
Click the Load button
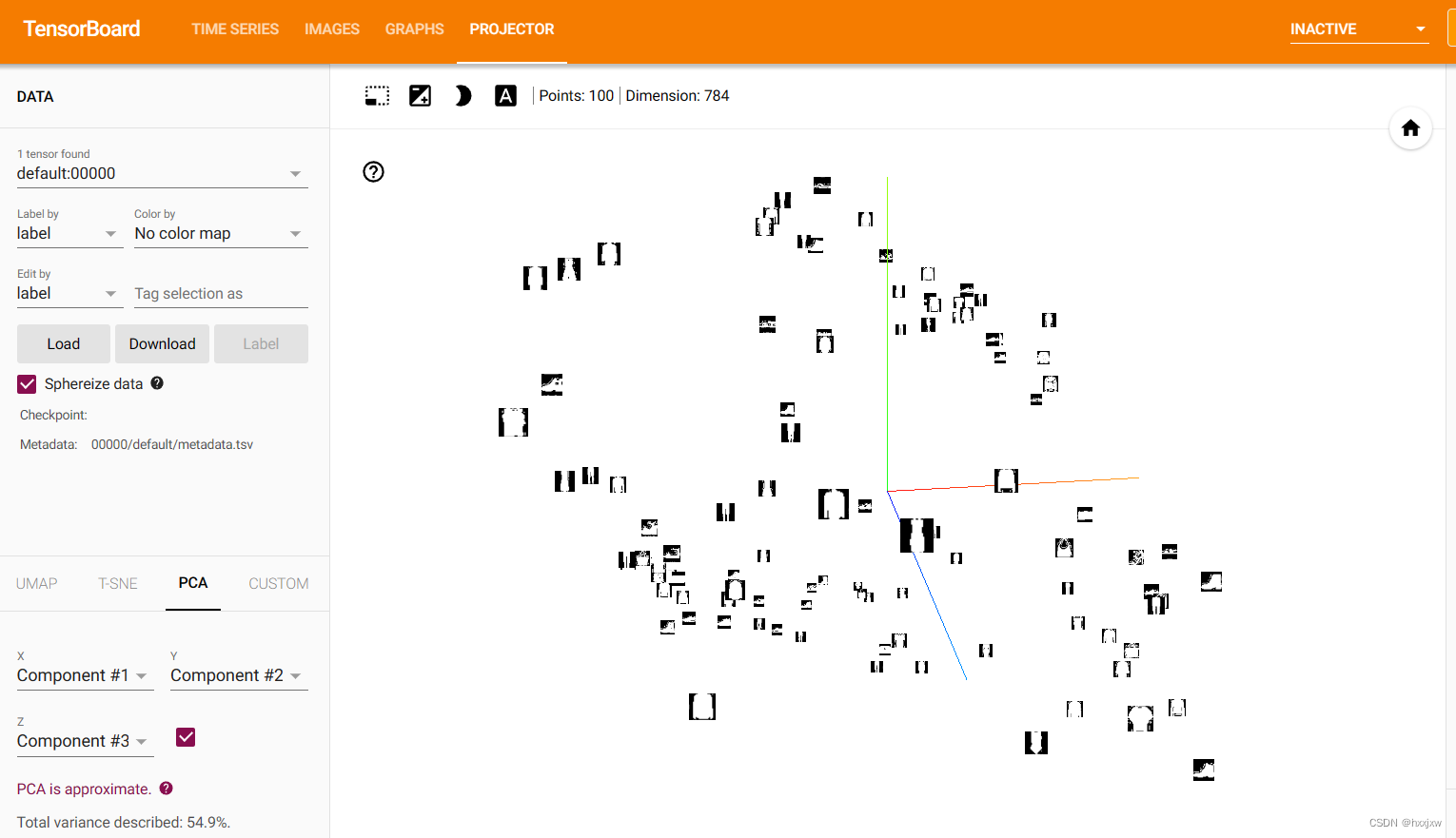click(x=63, y=343)
